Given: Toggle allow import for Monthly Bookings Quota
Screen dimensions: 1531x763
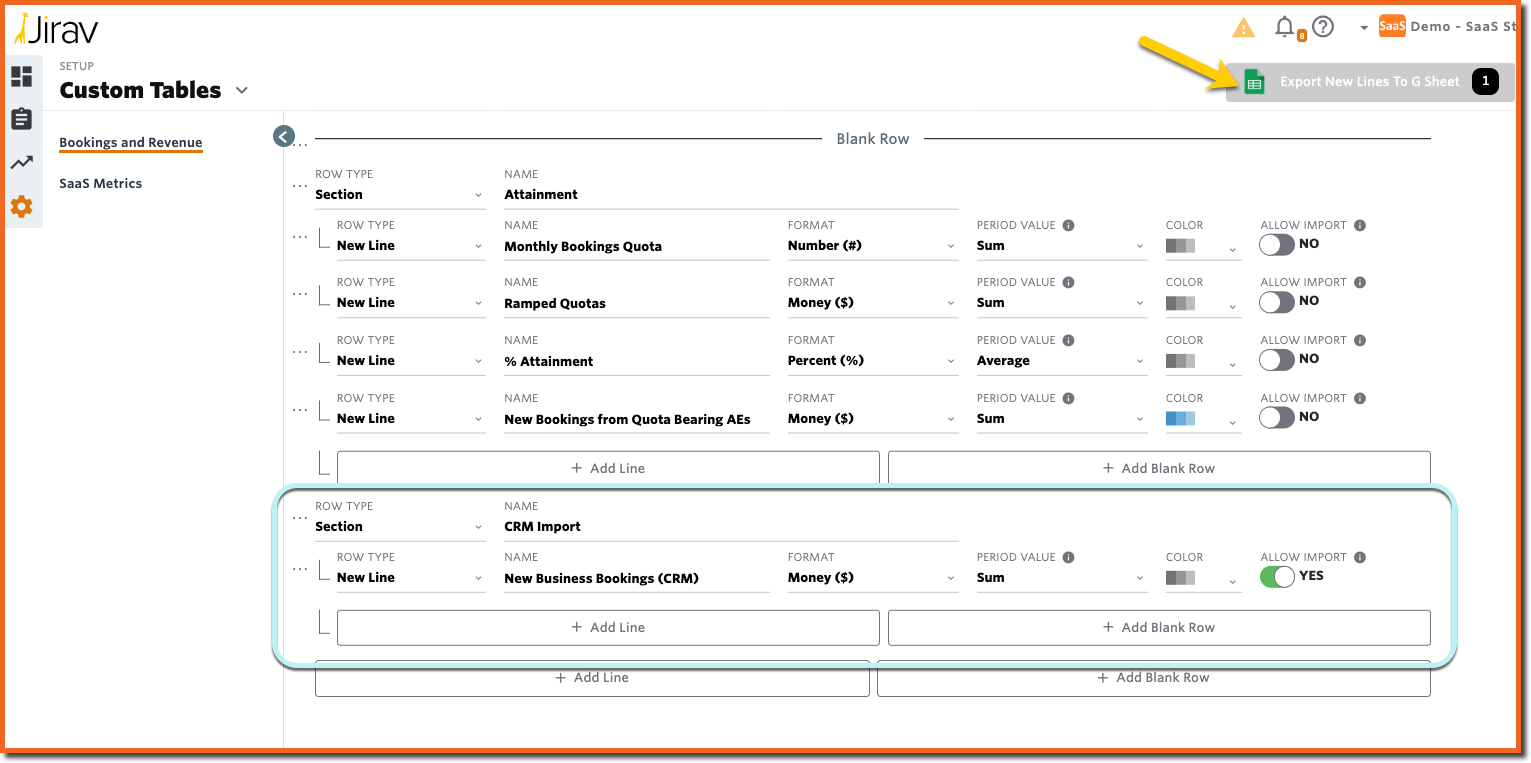Looking at the screenshot, I should (x=1277, y=245).
